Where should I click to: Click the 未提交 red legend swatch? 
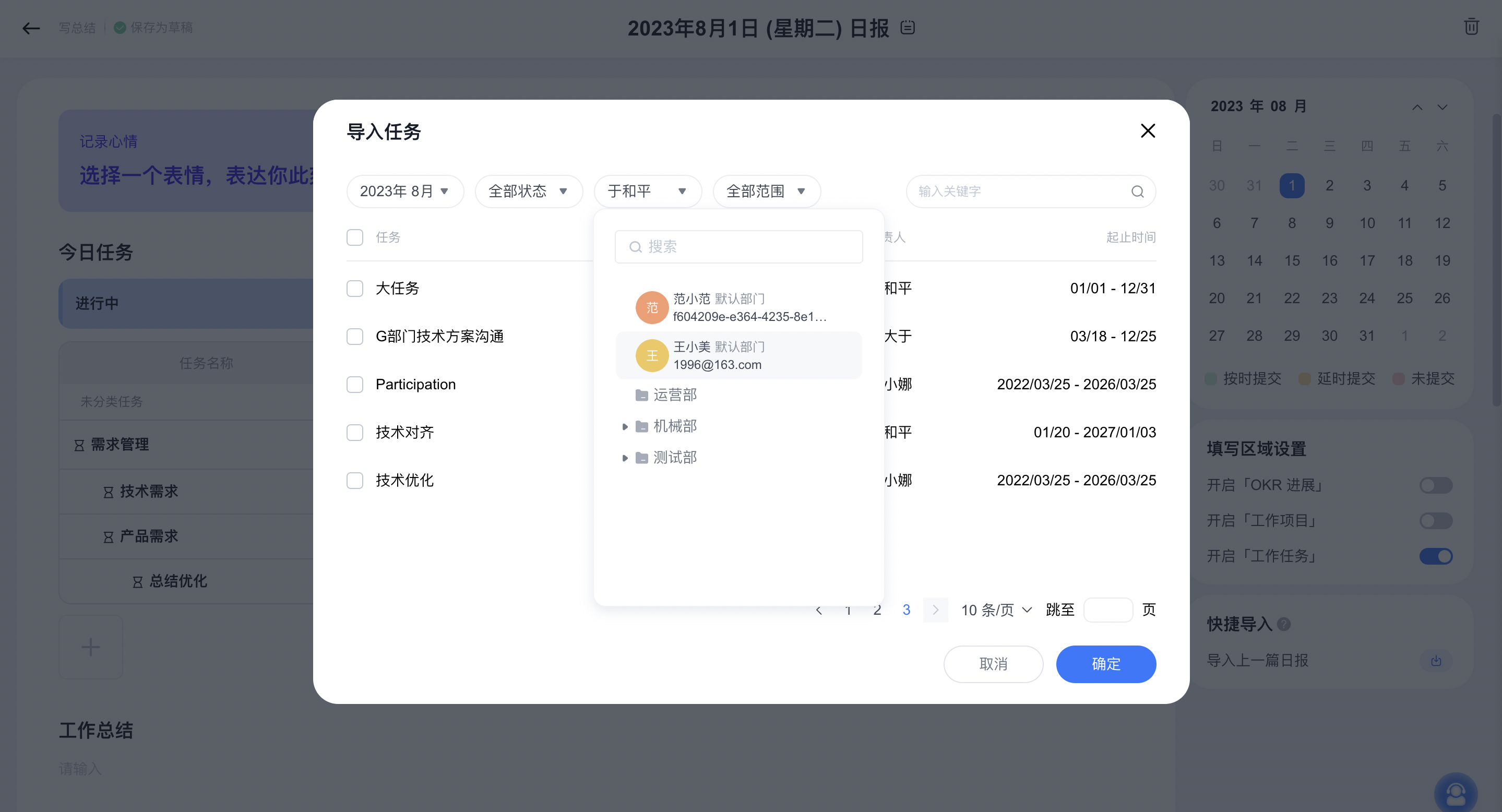click(1398, 379)
